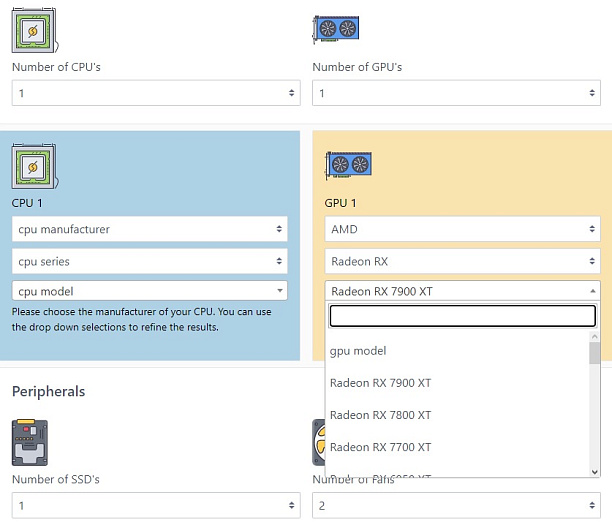The height and width of the screenshot is (525, 612).
Task: Click the graphics card icon in GPU 1 panel
Action: 349,166
